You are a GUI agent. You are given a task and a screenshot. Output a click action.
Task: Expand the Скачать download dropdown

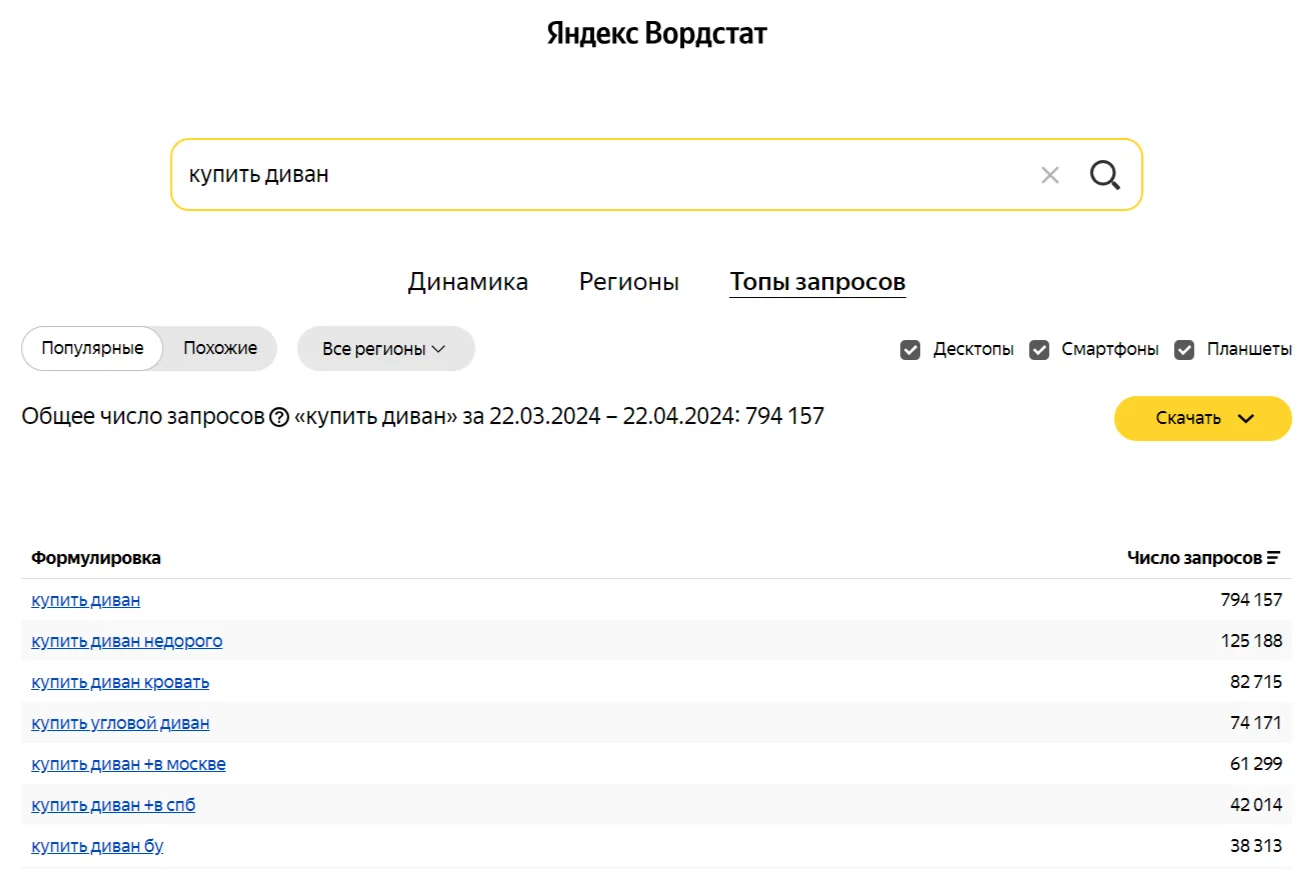[1203, 418]
